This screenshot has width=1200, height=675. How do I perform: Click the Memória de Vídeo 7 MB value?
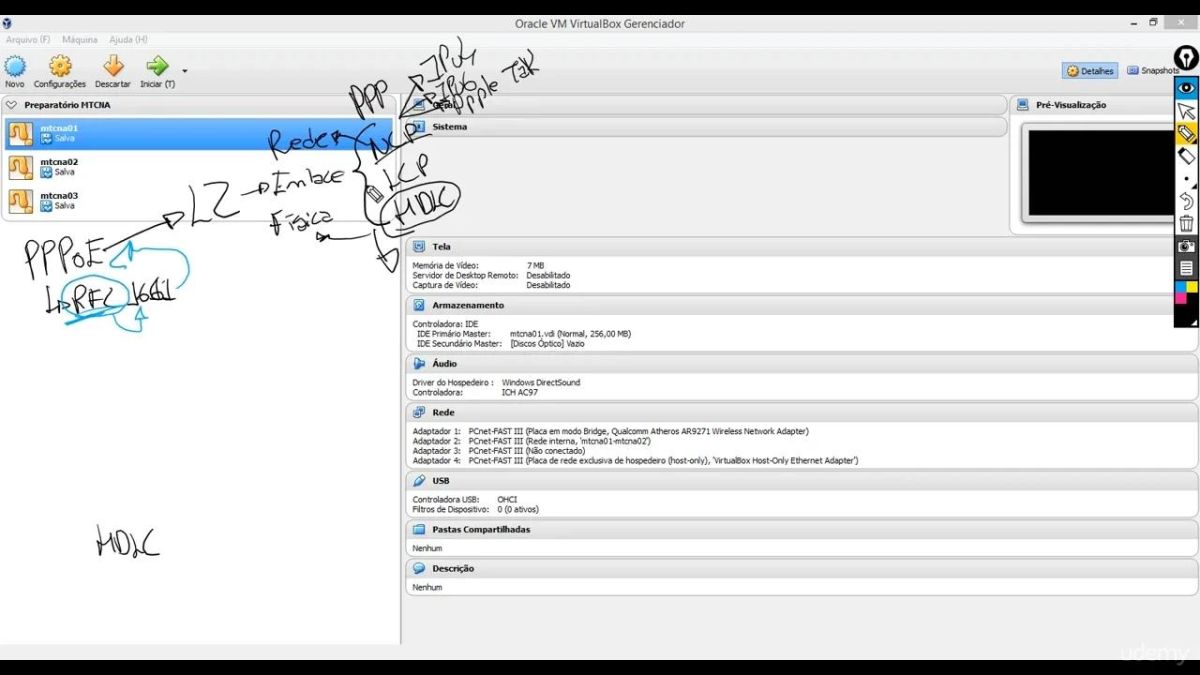click(535, 266)
